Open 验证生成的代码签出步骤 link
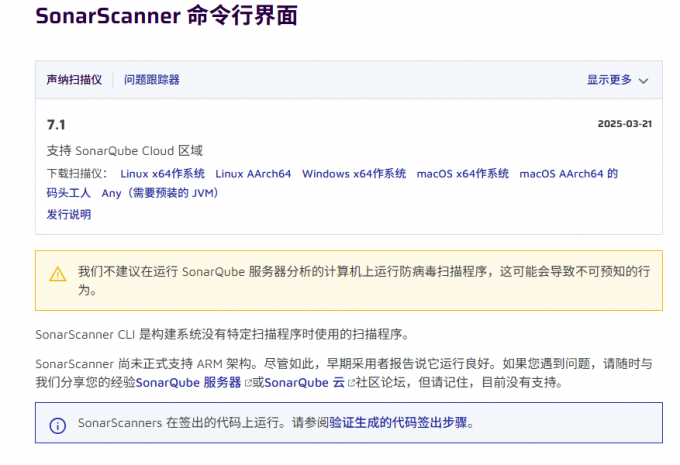 point(398,422)
